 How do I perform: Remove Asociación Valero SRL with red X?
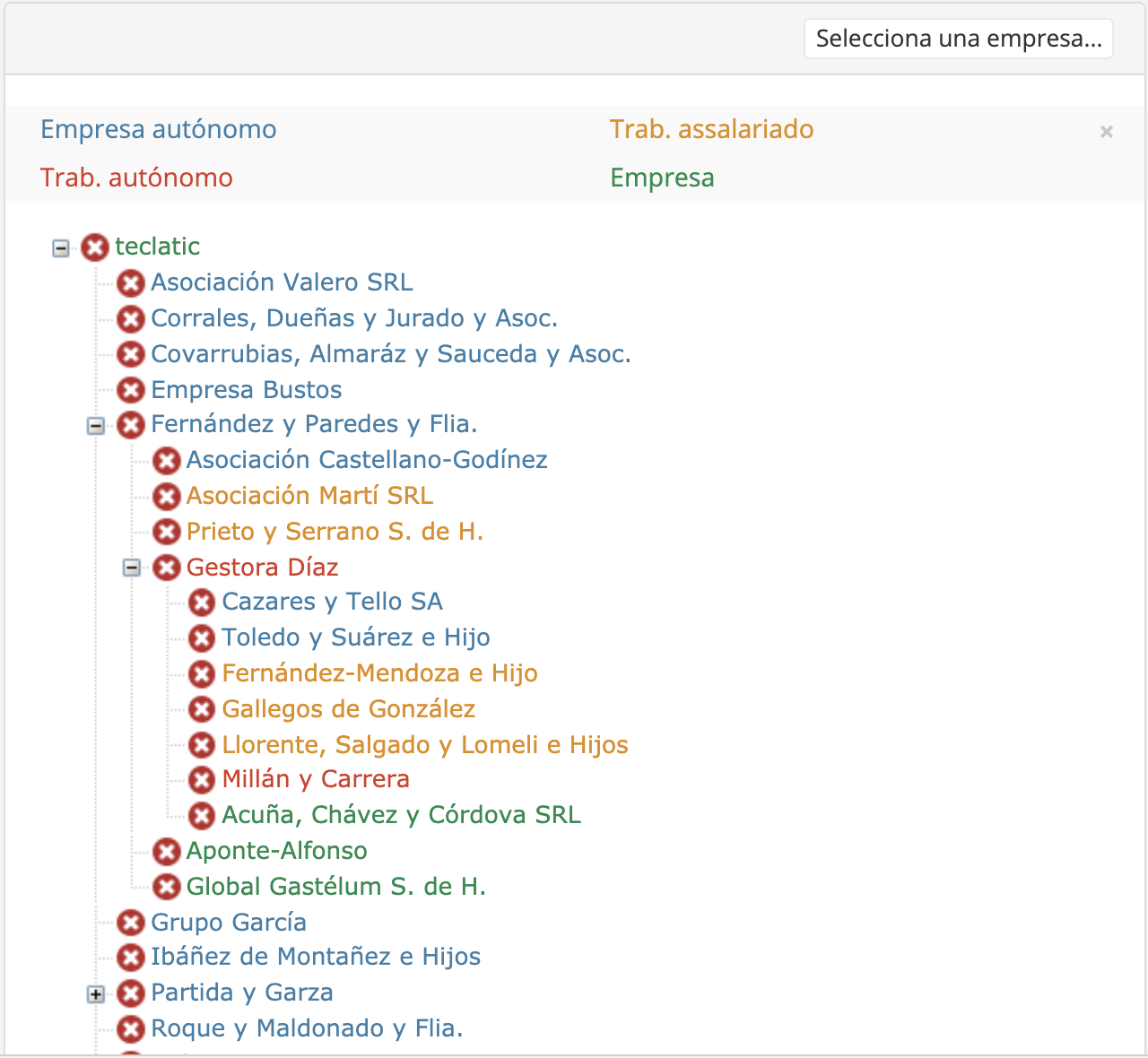click(x=131, y=283)
